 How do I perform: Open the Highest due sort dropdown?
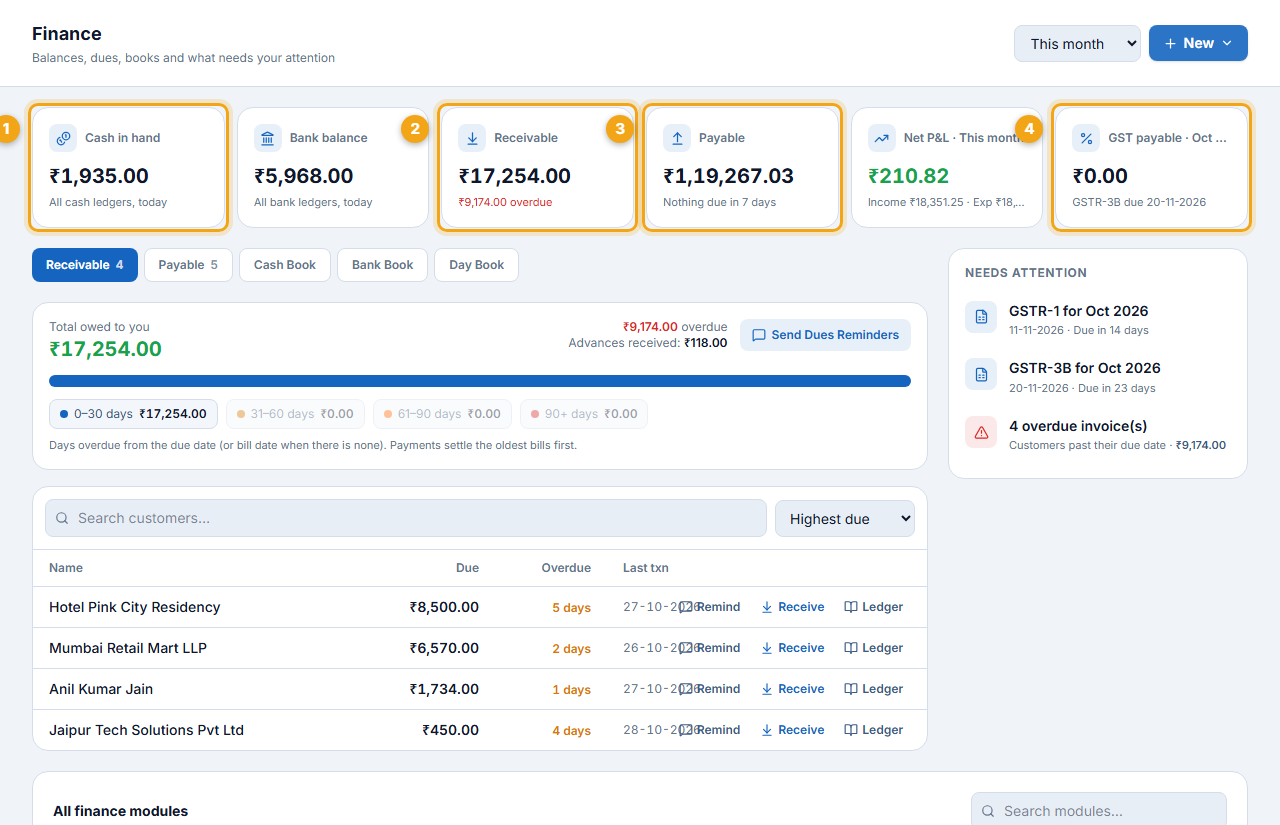click(845, 518)
